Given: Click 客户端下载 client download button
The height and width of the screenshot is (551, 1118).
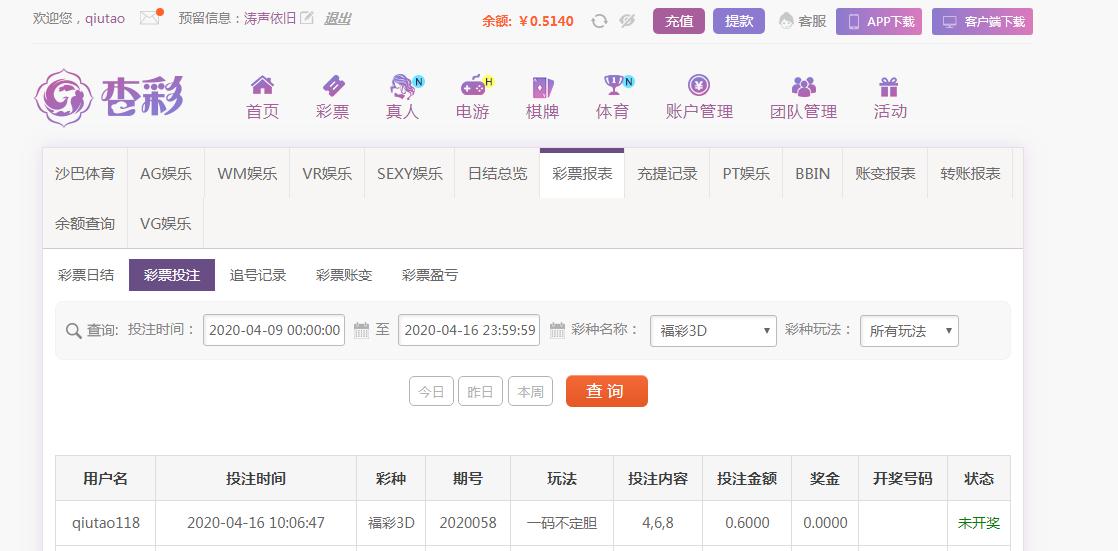Looking at the screenshot, I should pos(982,21).
